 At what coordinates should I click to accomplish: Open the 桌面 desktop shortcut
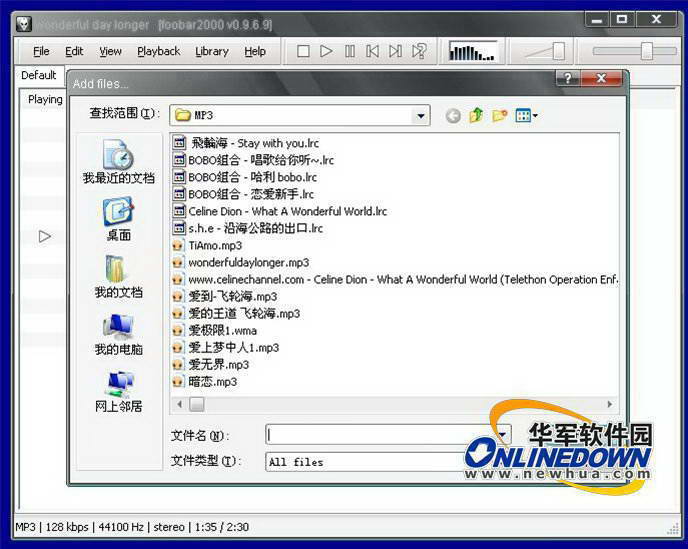pyautogui.click(x=118, y=219)
